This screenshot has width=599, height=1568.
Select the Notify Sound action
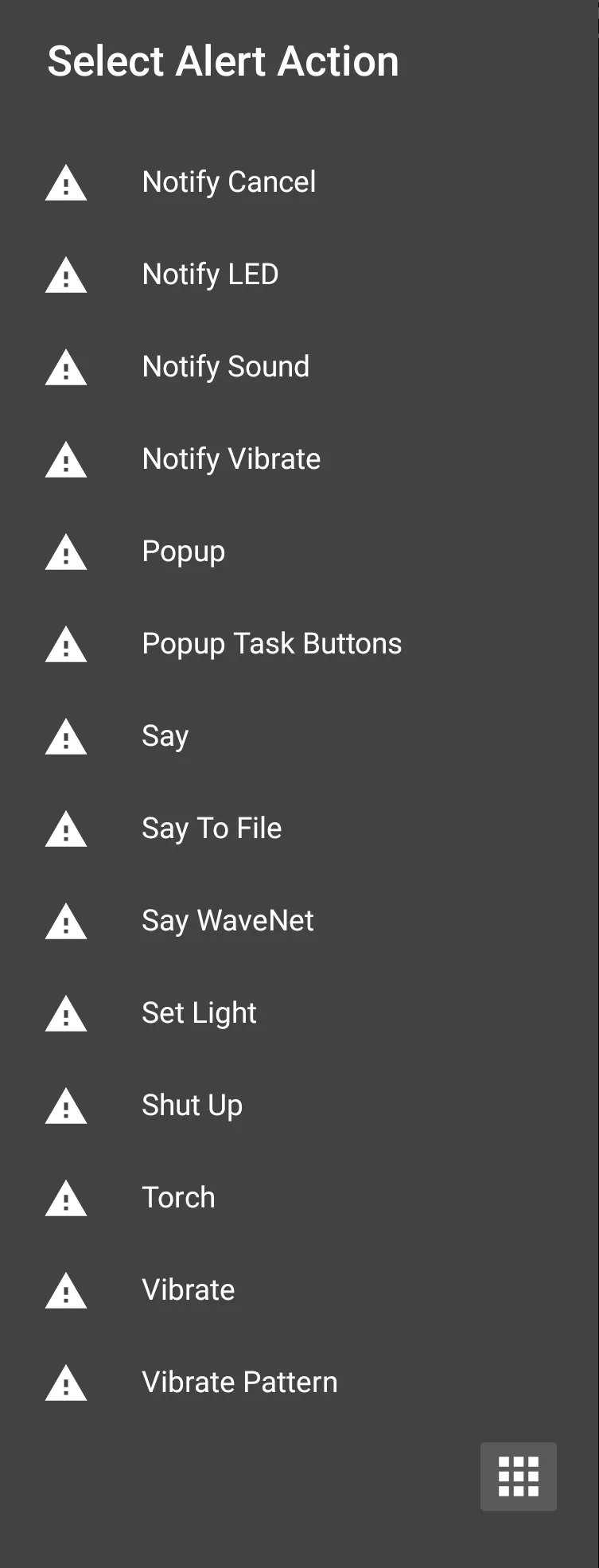point(225,367)
